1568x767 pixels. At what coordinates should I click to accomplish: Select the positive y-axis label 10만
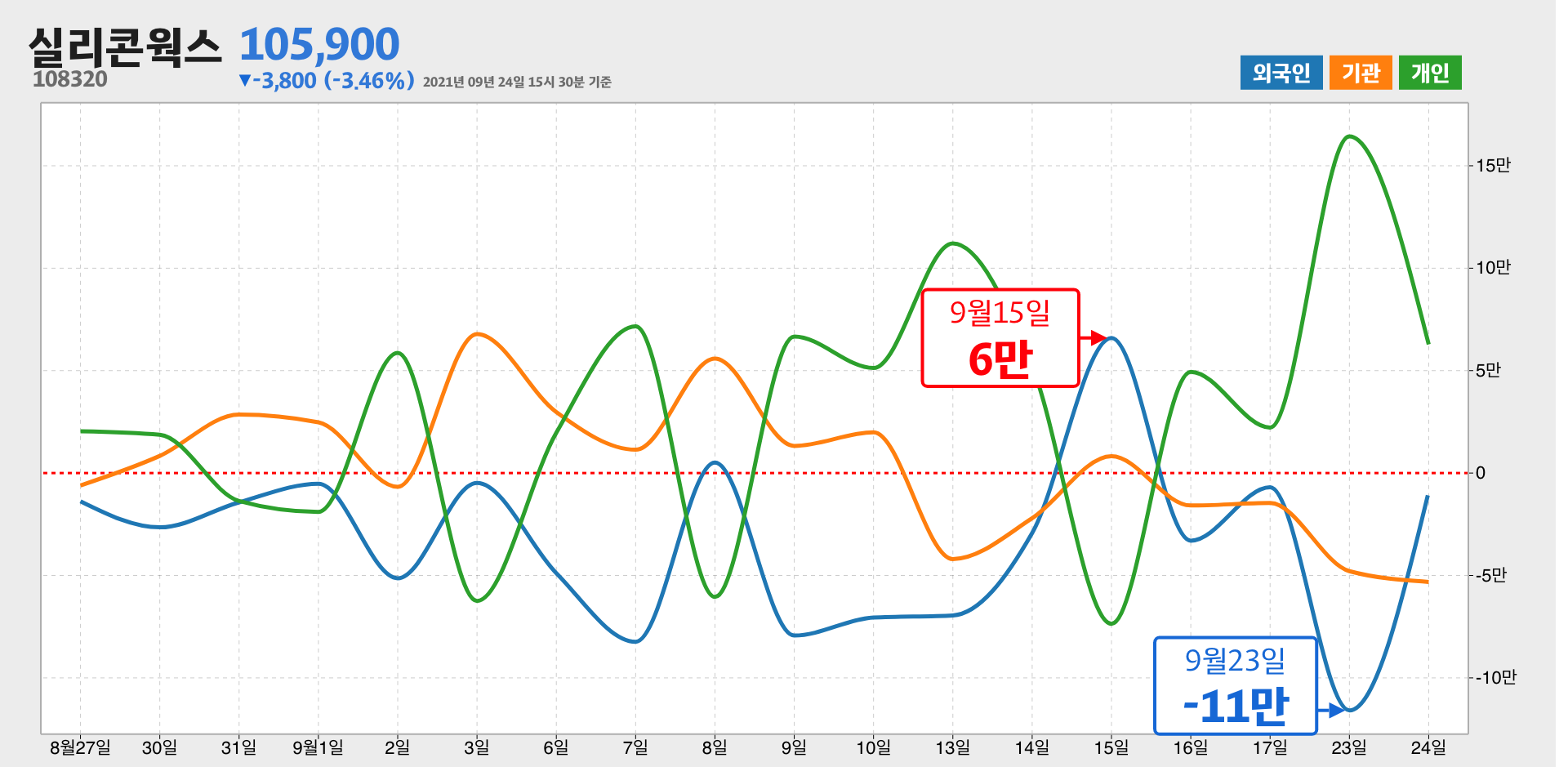coord(1493,268)
